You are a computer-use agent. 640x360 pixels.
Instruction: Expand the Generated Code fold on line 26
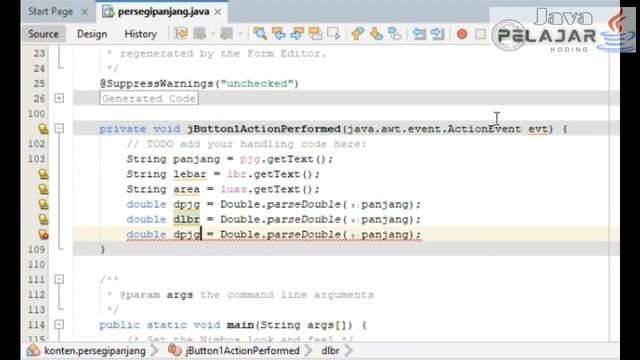[x=59, y=98]
